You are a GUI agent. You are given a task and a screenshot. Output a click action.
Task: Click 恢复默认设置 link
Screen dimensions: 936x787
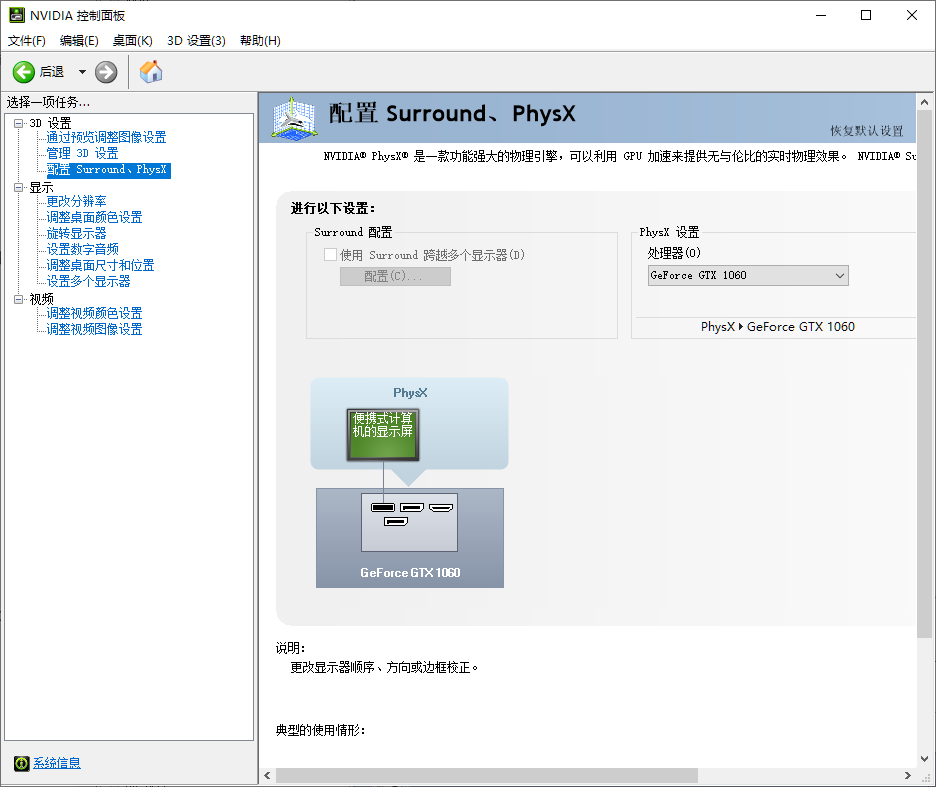click(x=866, y=131)
